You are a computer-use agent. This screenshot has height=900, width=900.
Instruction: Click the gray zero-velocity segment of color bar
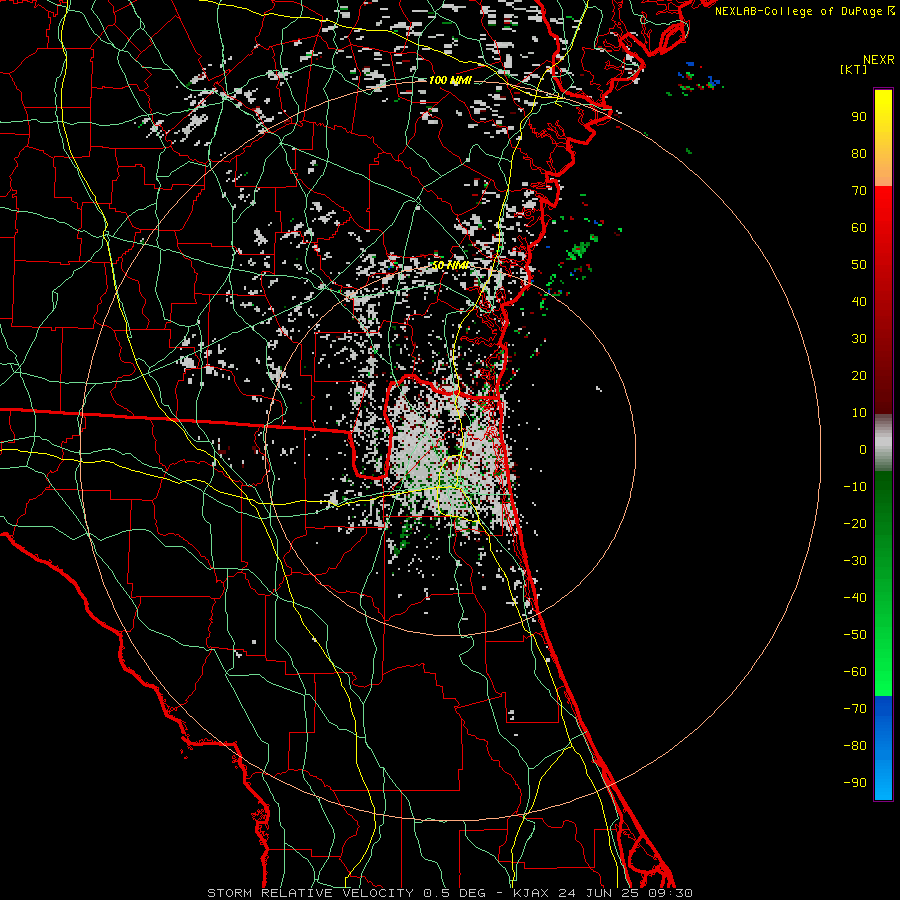point(883,443)
